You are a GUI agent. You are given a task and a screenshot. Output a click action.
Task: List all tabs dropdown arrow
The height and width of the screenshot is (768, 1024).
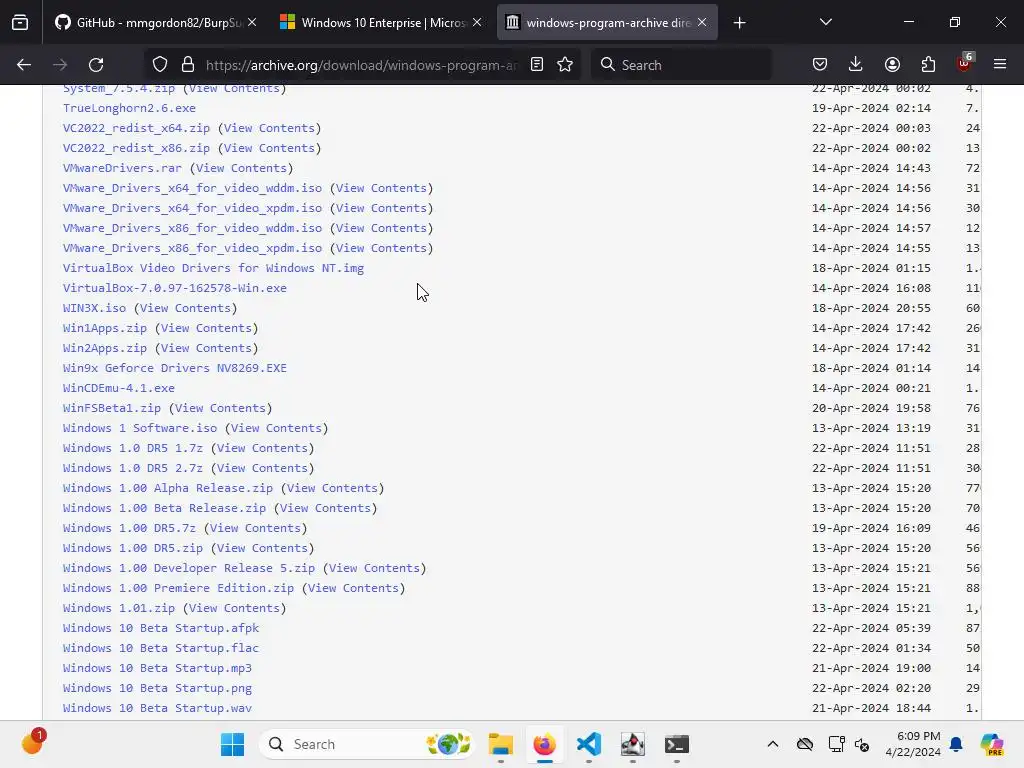pyautogui.click(x=825, y=22)
